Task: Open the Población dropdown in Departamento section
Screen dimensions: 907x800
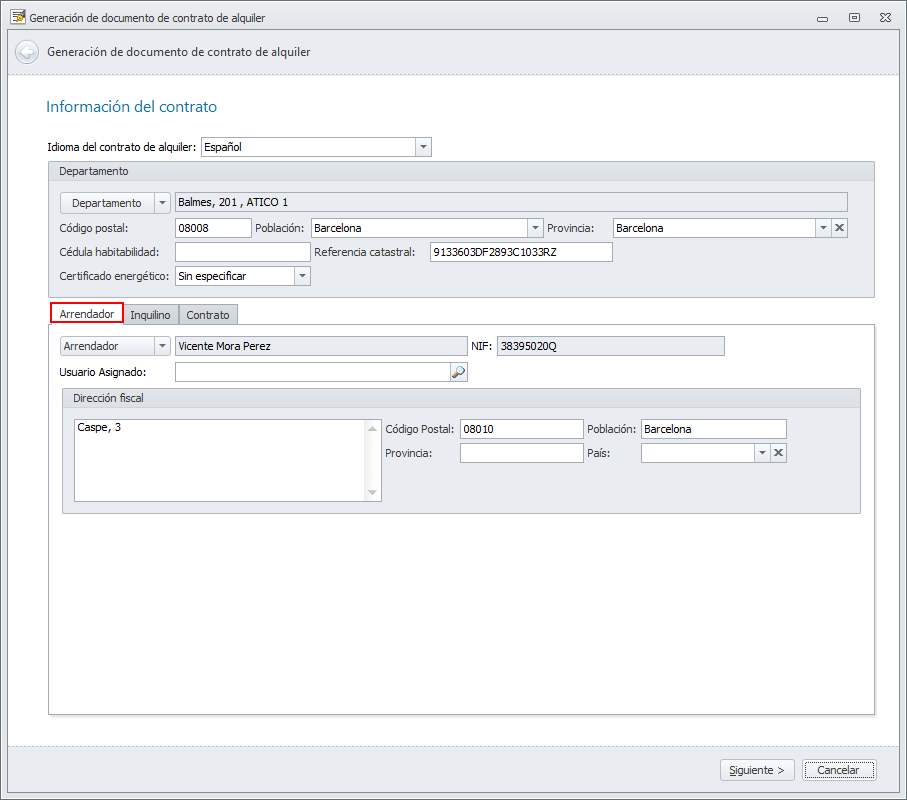Action: [x=535, y=228]
